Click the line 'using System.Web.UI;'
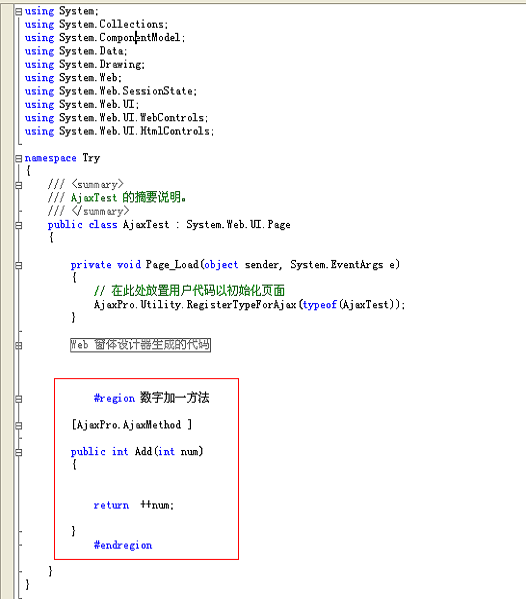Image resolution: width=526 pixels, height=599 pixels. point(82,105)
